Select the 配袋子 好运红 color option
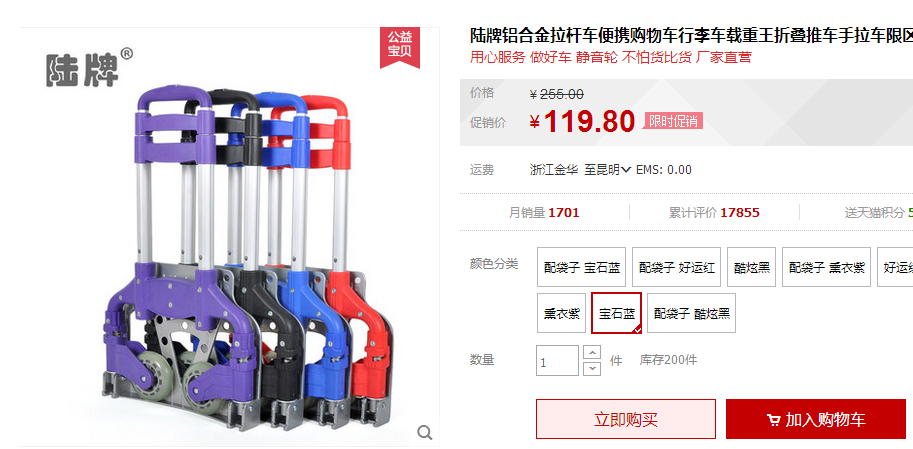 click(677, 267)
